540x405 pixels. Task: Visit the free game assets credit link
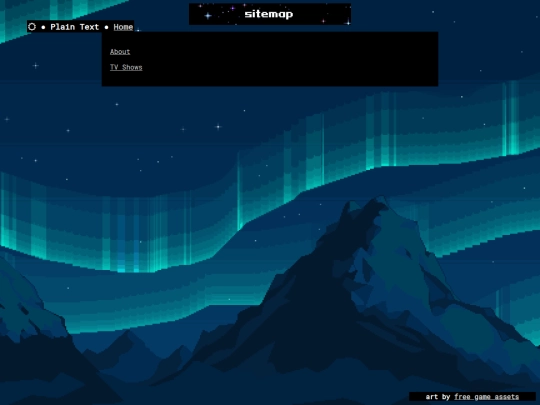(x=486, y=397)
